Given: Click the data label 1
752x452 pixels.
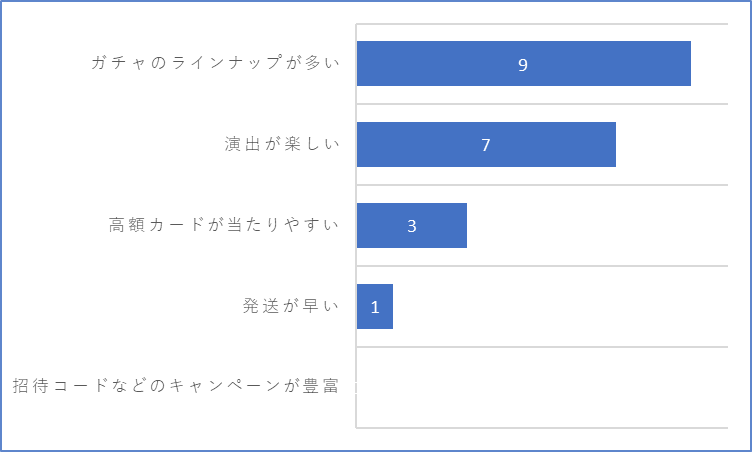Looking at the screenshot, I should (375, 307).
